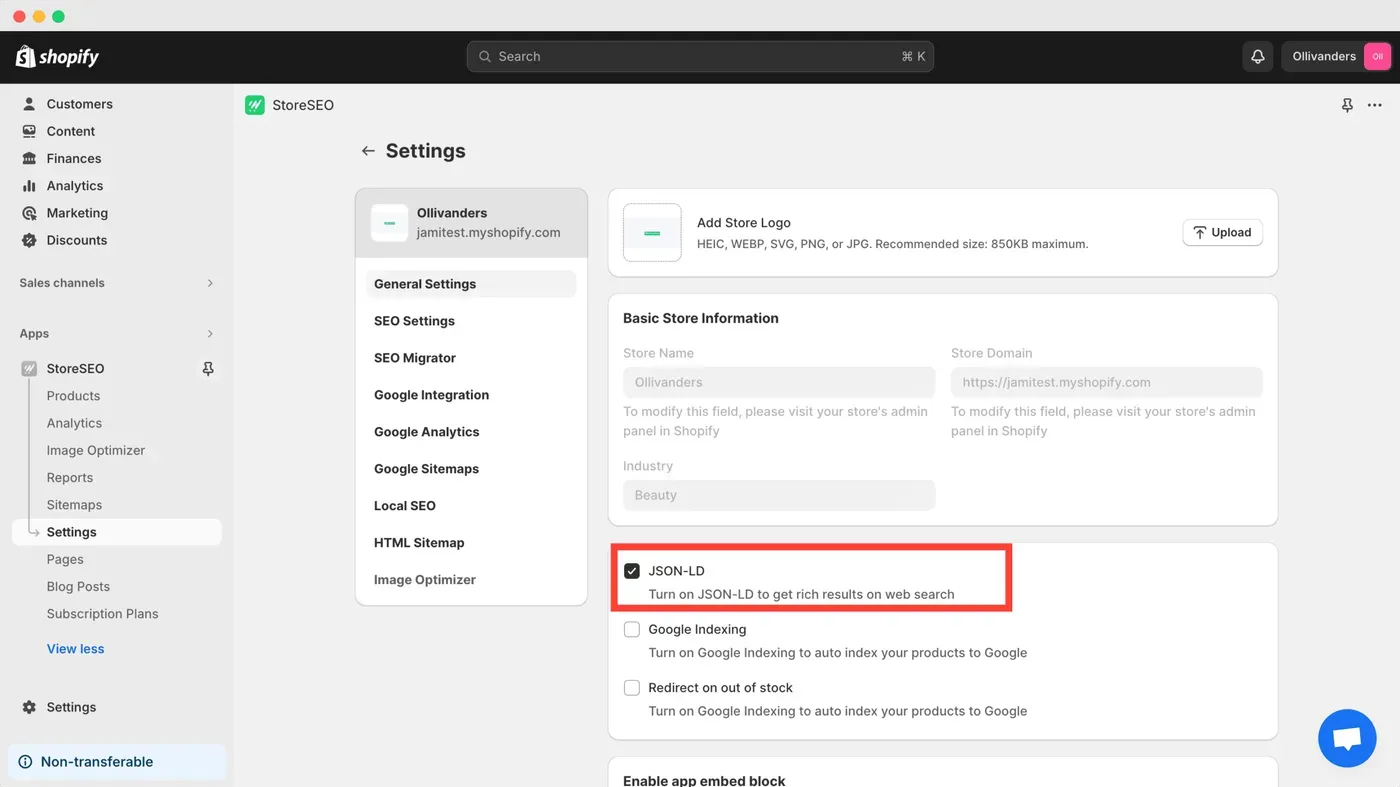Click the Enable app embed block heading
The width and height of the screenshot is (1400, 787).
704,780
